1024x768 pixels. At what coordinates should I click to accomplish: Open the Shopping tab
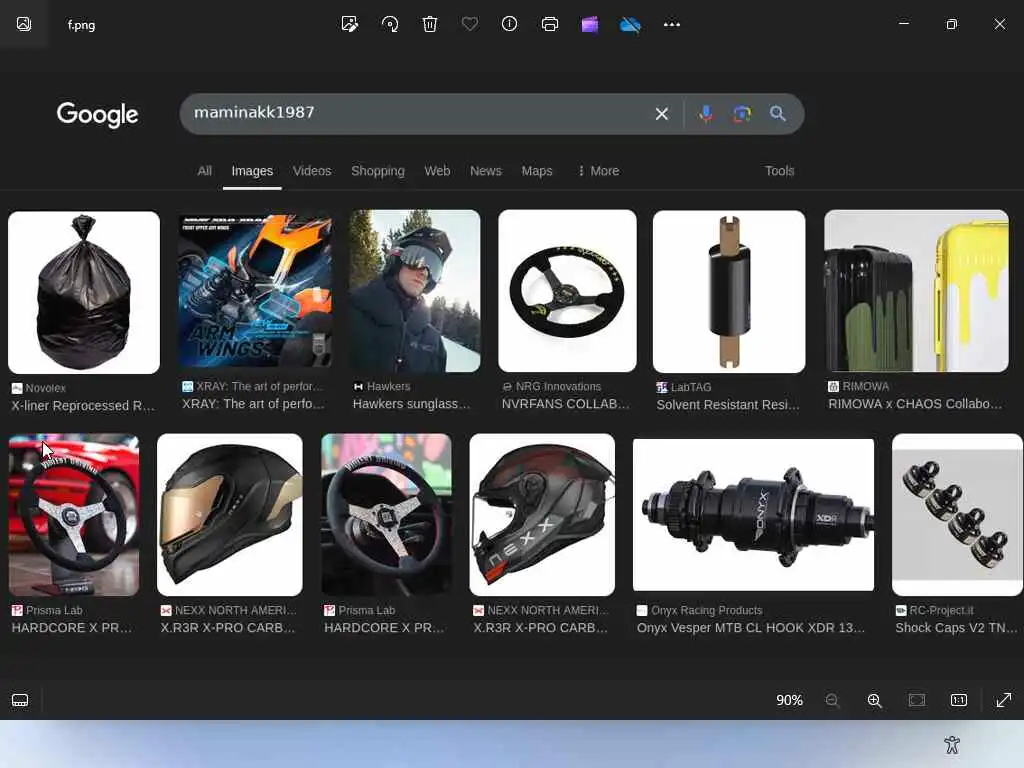tap(377, 171)
